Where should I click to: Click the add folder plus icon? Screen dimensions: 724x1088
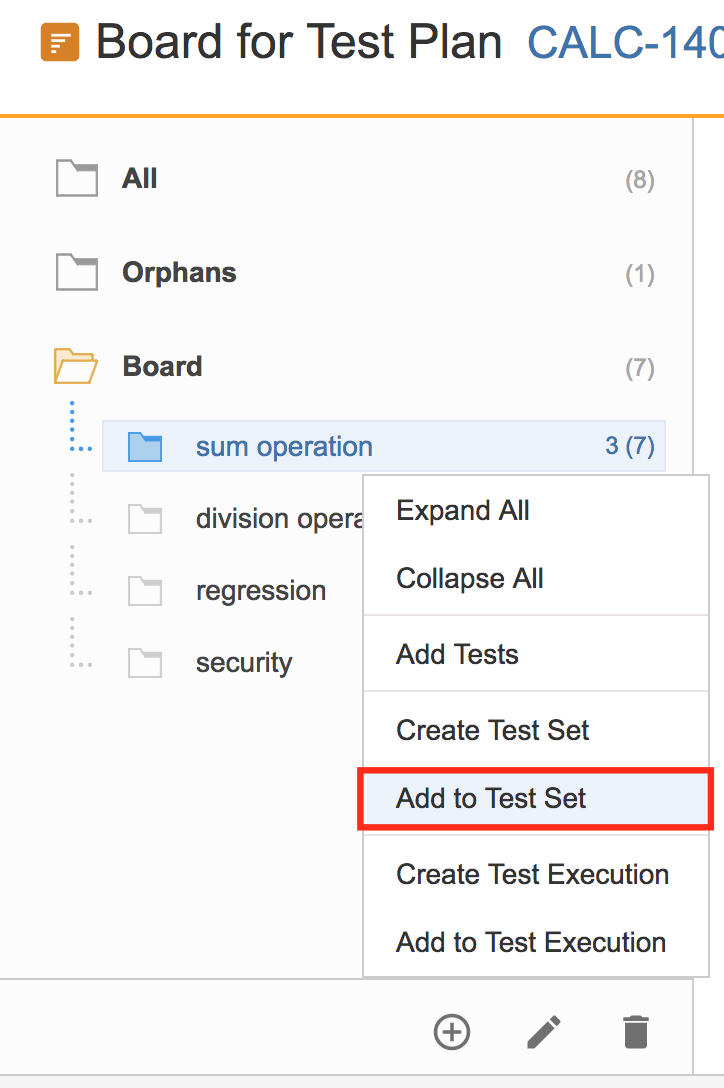click(x=452, y=1032)
